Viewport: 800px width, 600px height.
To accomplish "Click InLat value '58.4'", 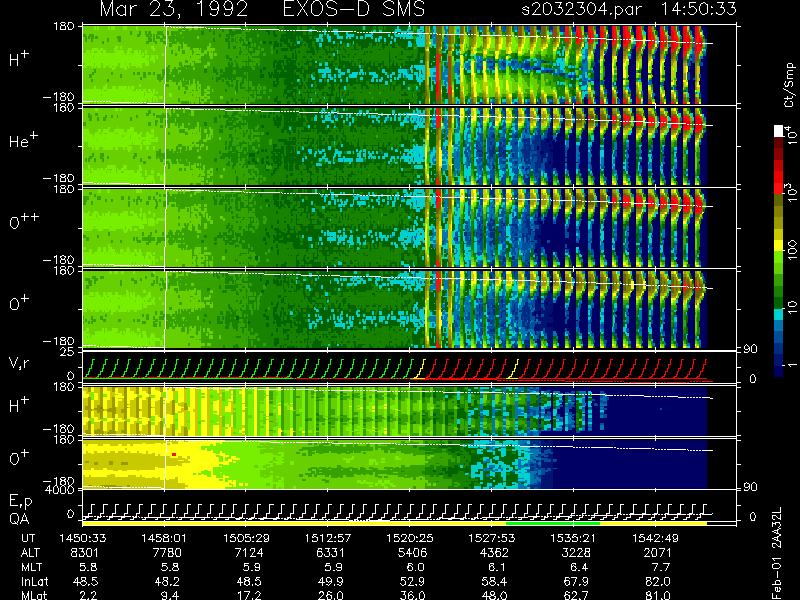I will pyautogui.click(x=494, y=582).
